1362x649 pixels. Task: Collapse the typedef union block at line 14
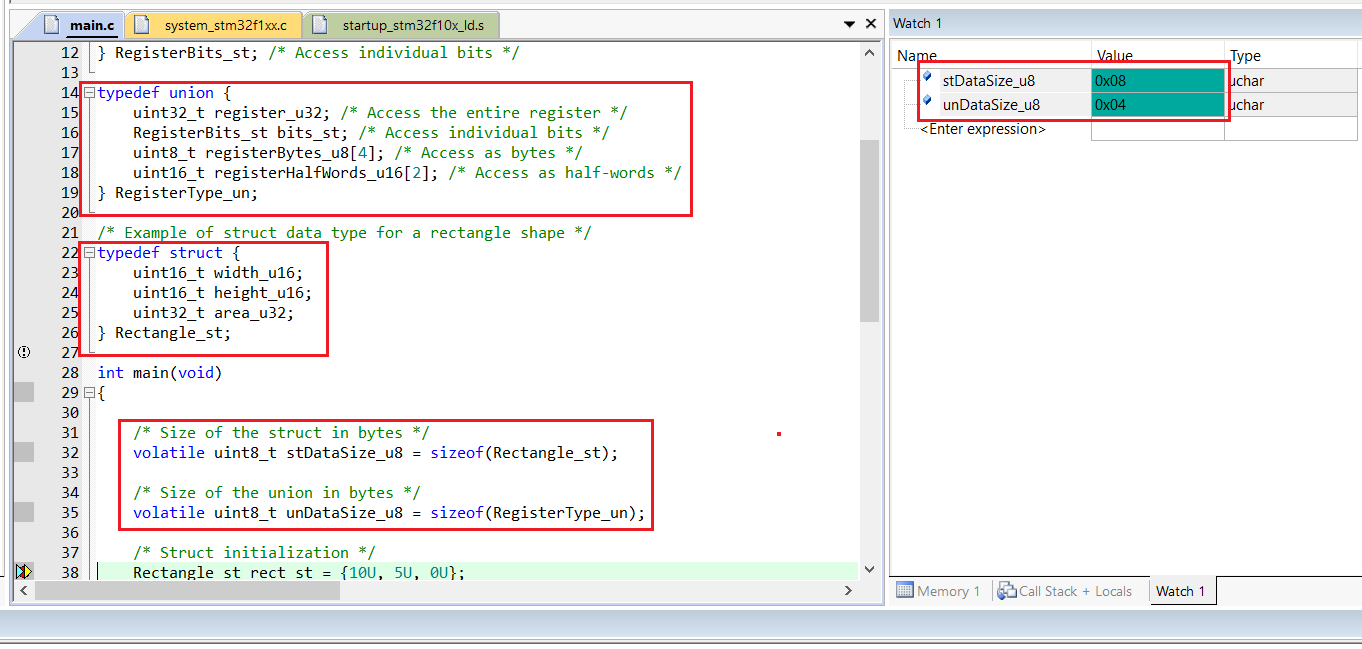pos(89,93)
